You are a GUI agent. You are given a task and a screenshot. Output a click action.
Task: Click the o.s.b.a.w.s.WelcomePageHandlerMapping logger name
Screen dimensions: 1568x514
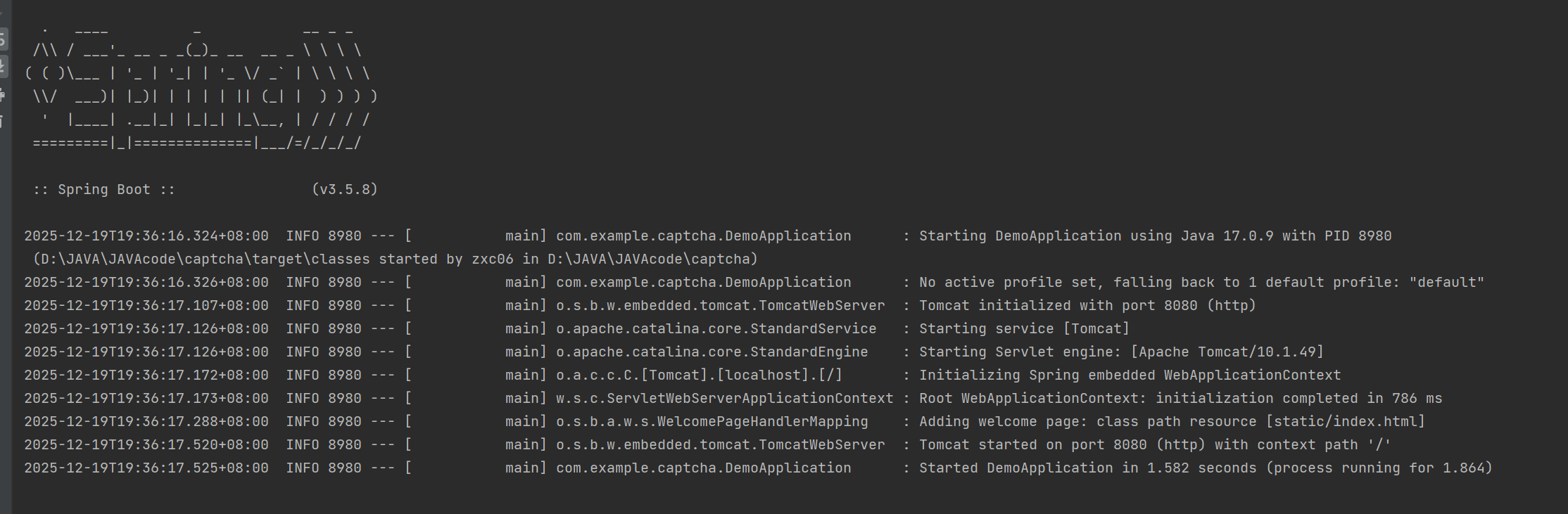point(712,421)
